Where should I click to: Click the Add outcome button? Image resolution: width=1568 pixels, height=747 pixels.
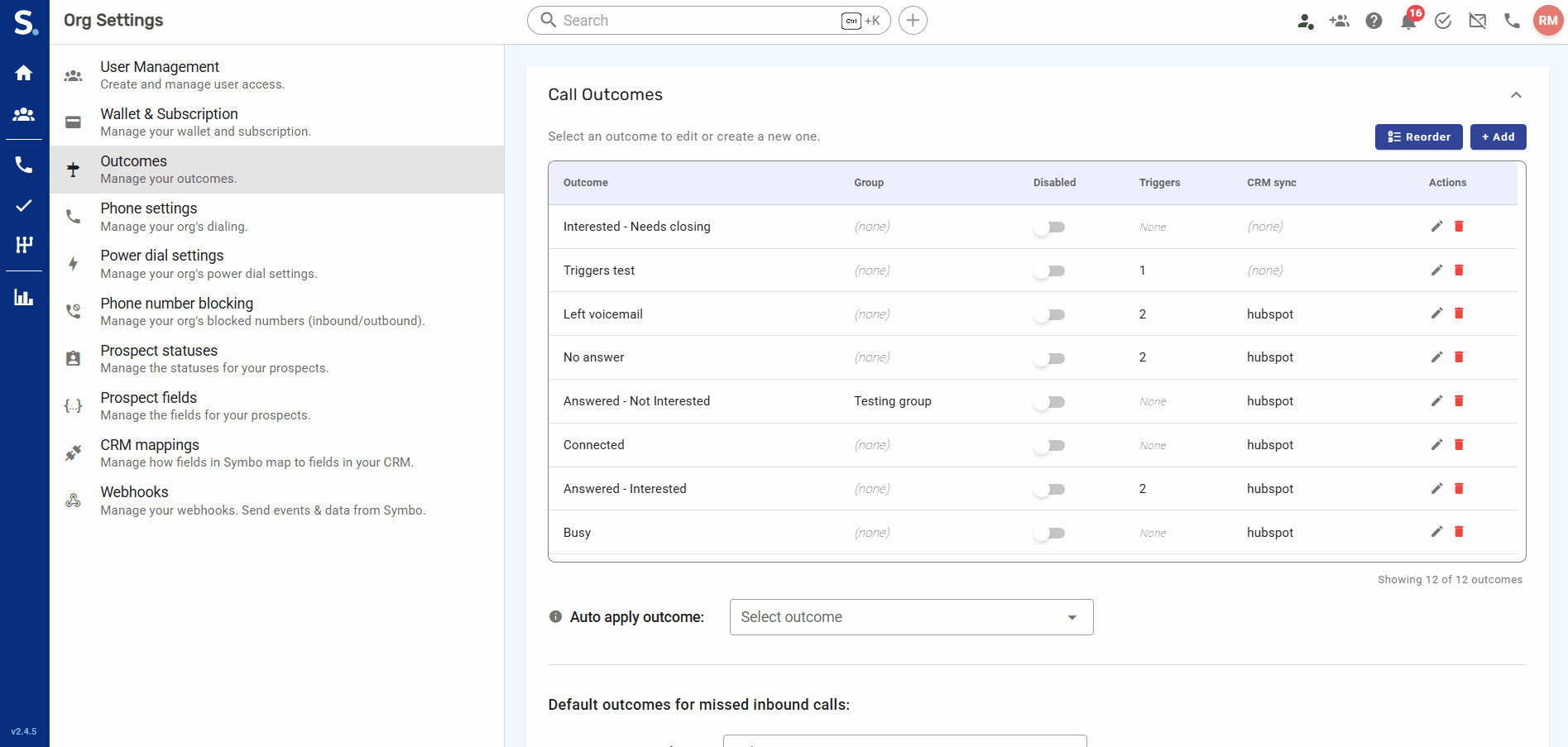click(x=1498, y=137)
